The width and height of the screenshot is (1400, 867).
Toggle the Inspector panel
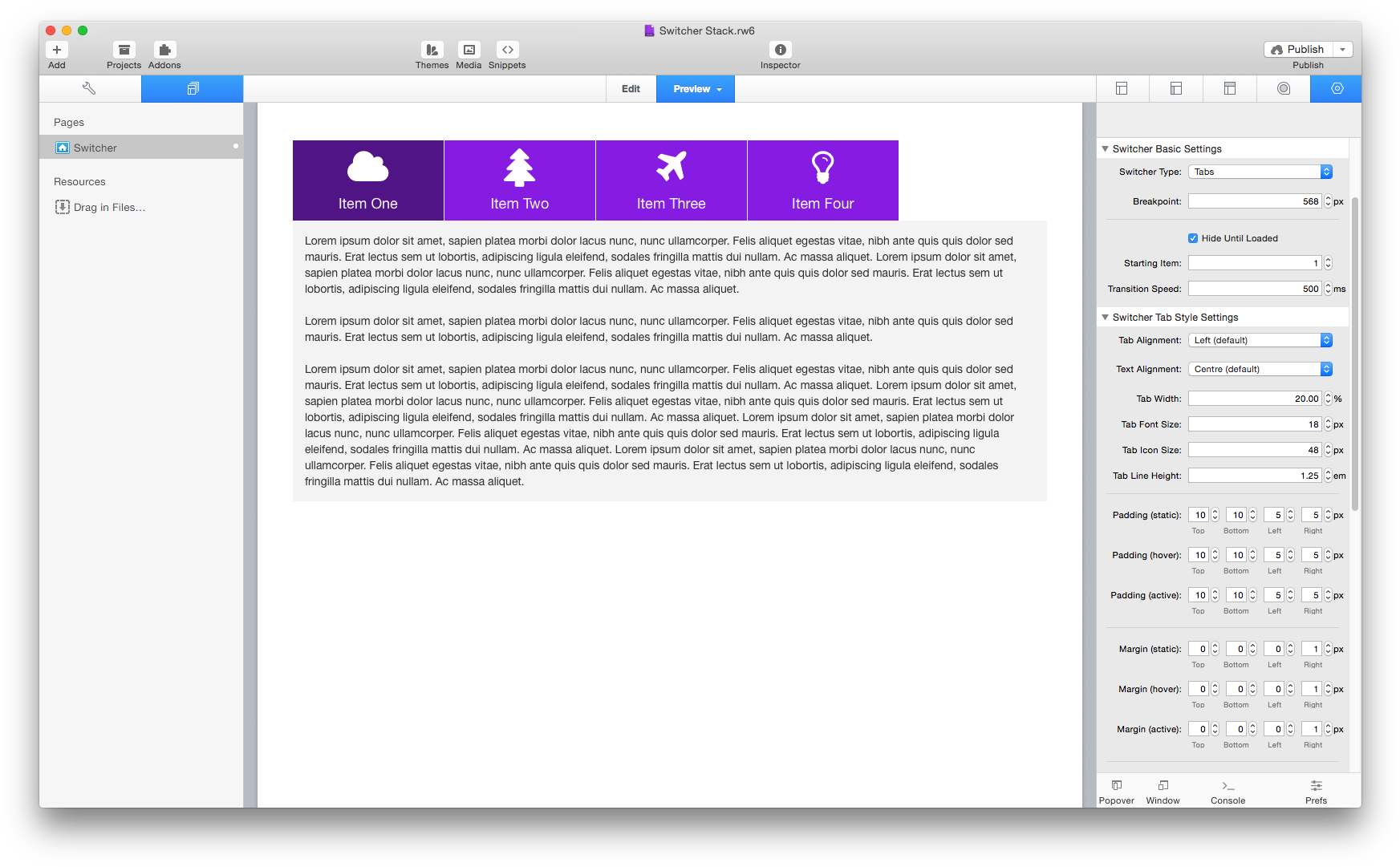pyautogui.click(x=780, y=50)
